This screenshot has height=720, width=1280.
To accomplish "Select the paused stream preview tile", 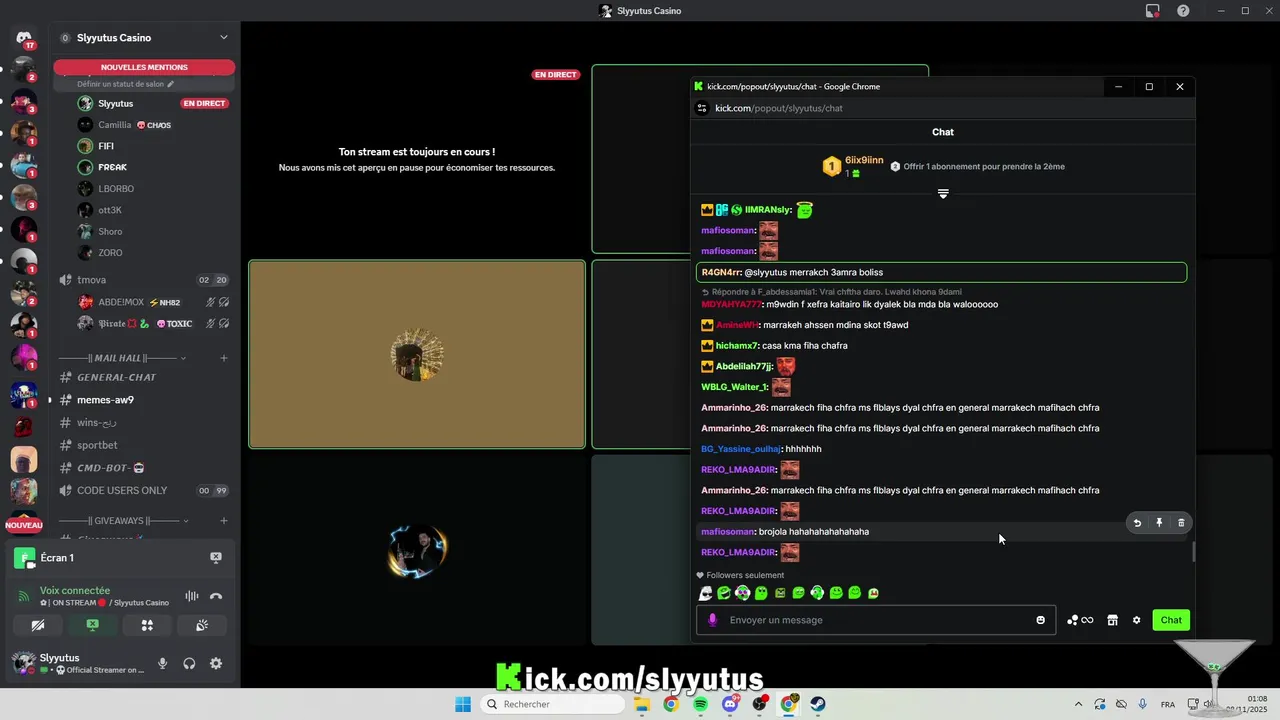I will click(x=417, y=160).
